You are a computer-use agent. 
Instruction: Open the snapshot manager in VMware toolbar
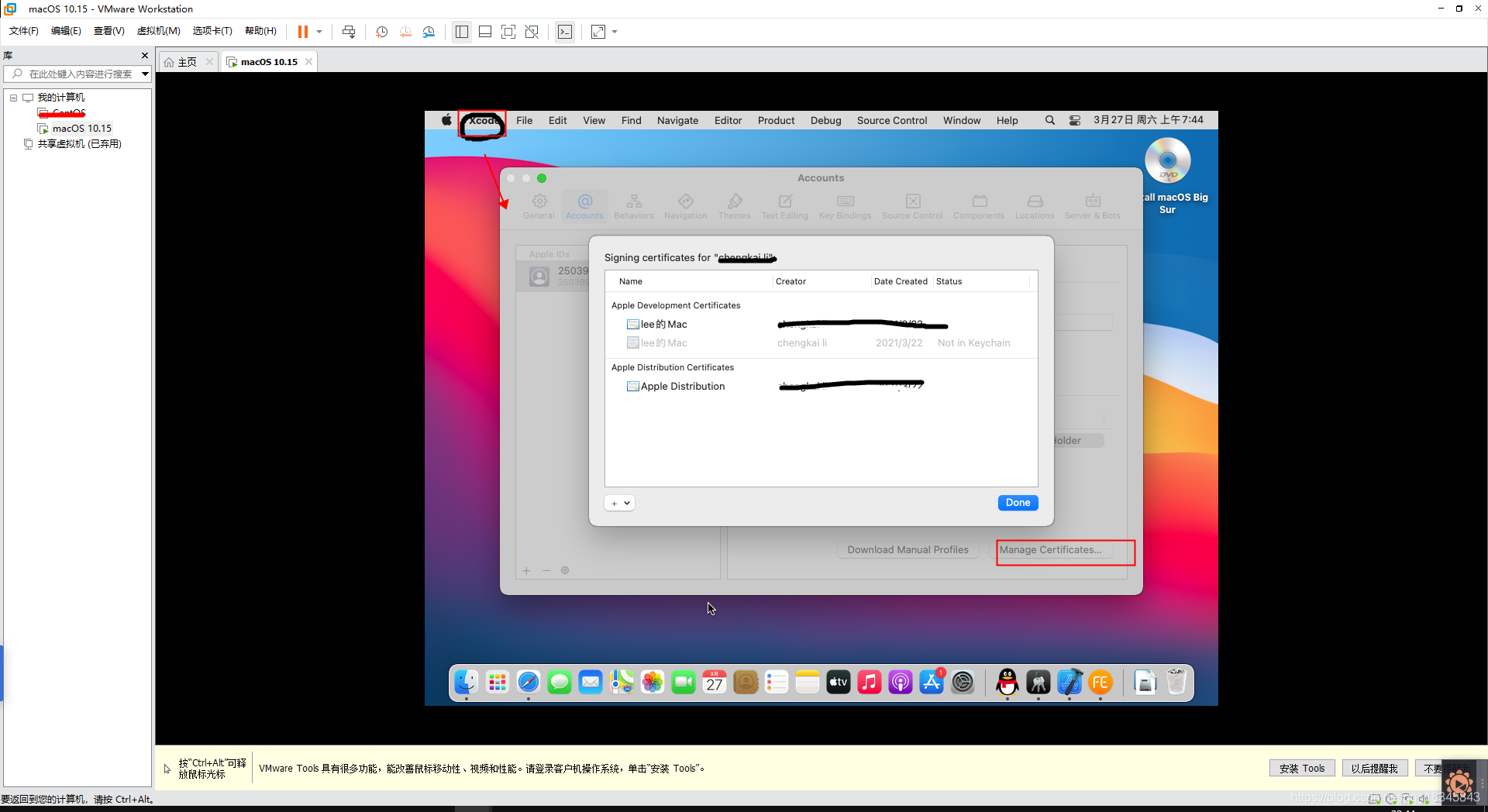[x=429, y=32]
